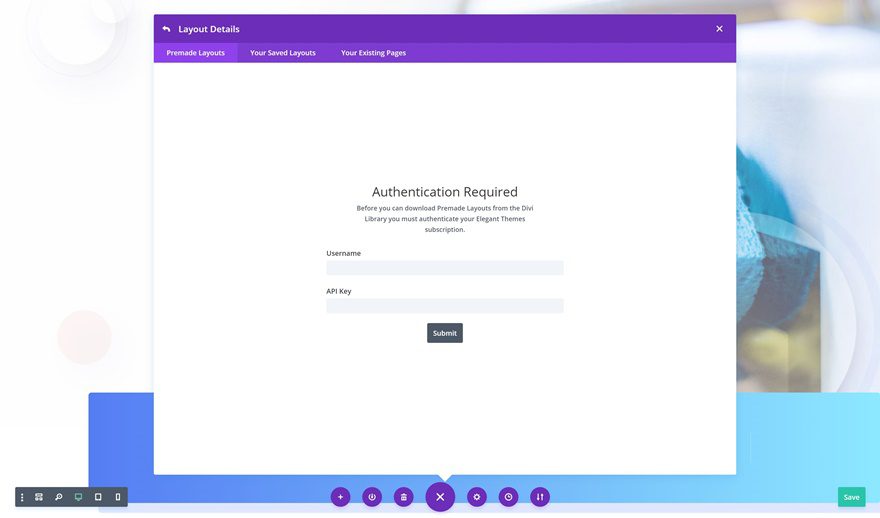Open page settings gear icon
The image size is (880, 518).
pos(476,497)
